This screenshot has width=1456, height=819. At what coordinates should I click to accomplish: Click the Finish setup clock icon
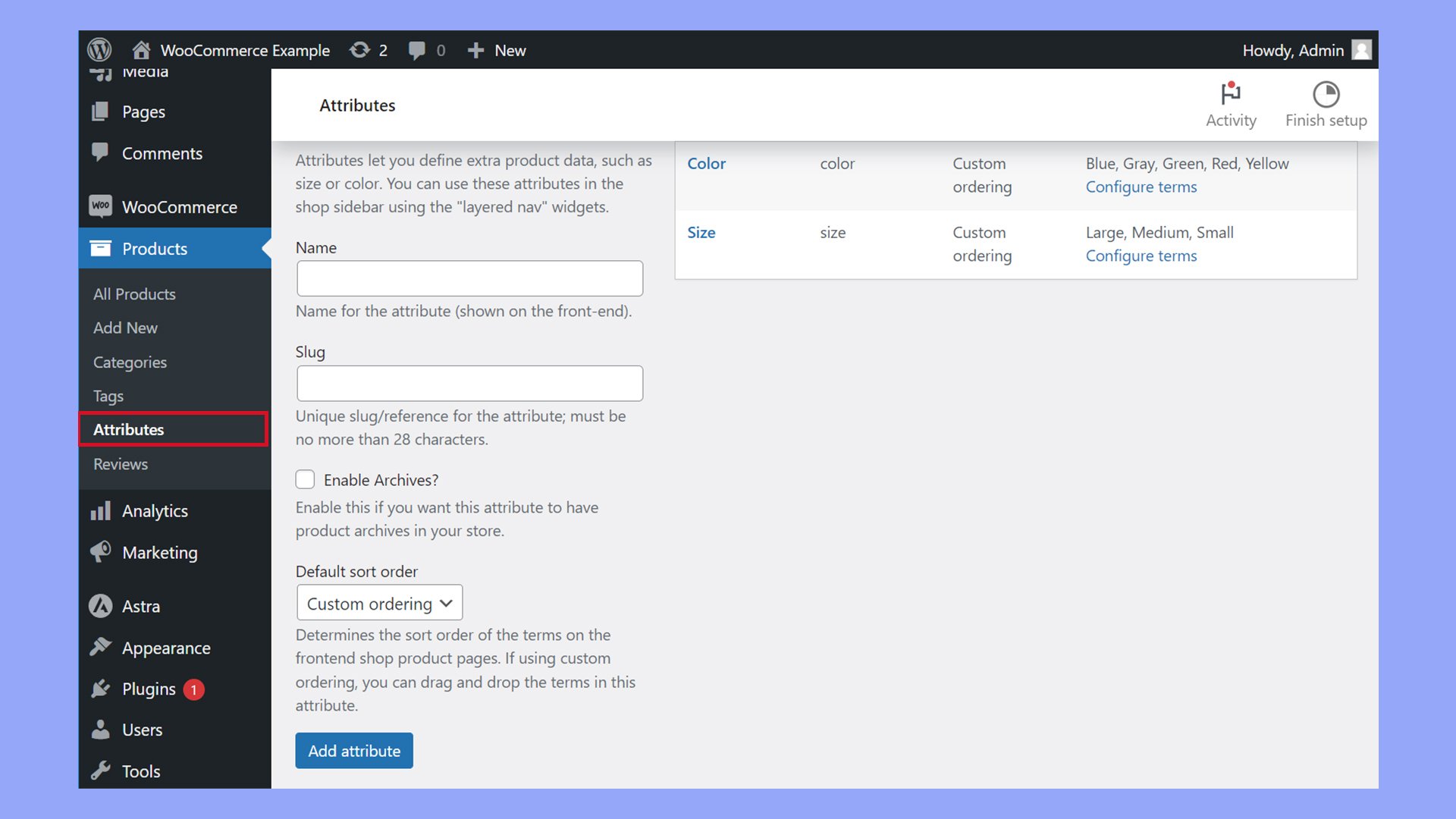click(x=1326, y=93)
